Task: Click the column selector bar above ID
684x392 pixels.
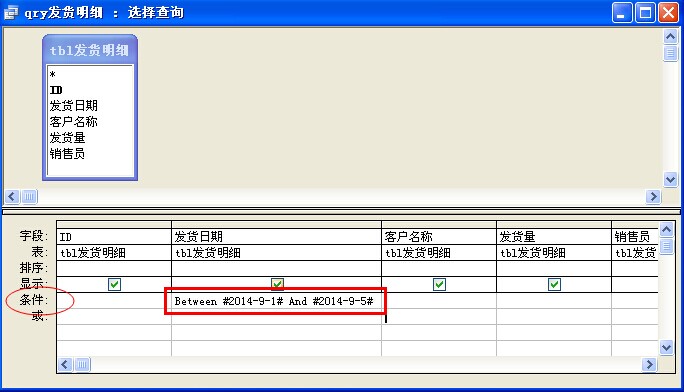Action: [x=114, y=225]
